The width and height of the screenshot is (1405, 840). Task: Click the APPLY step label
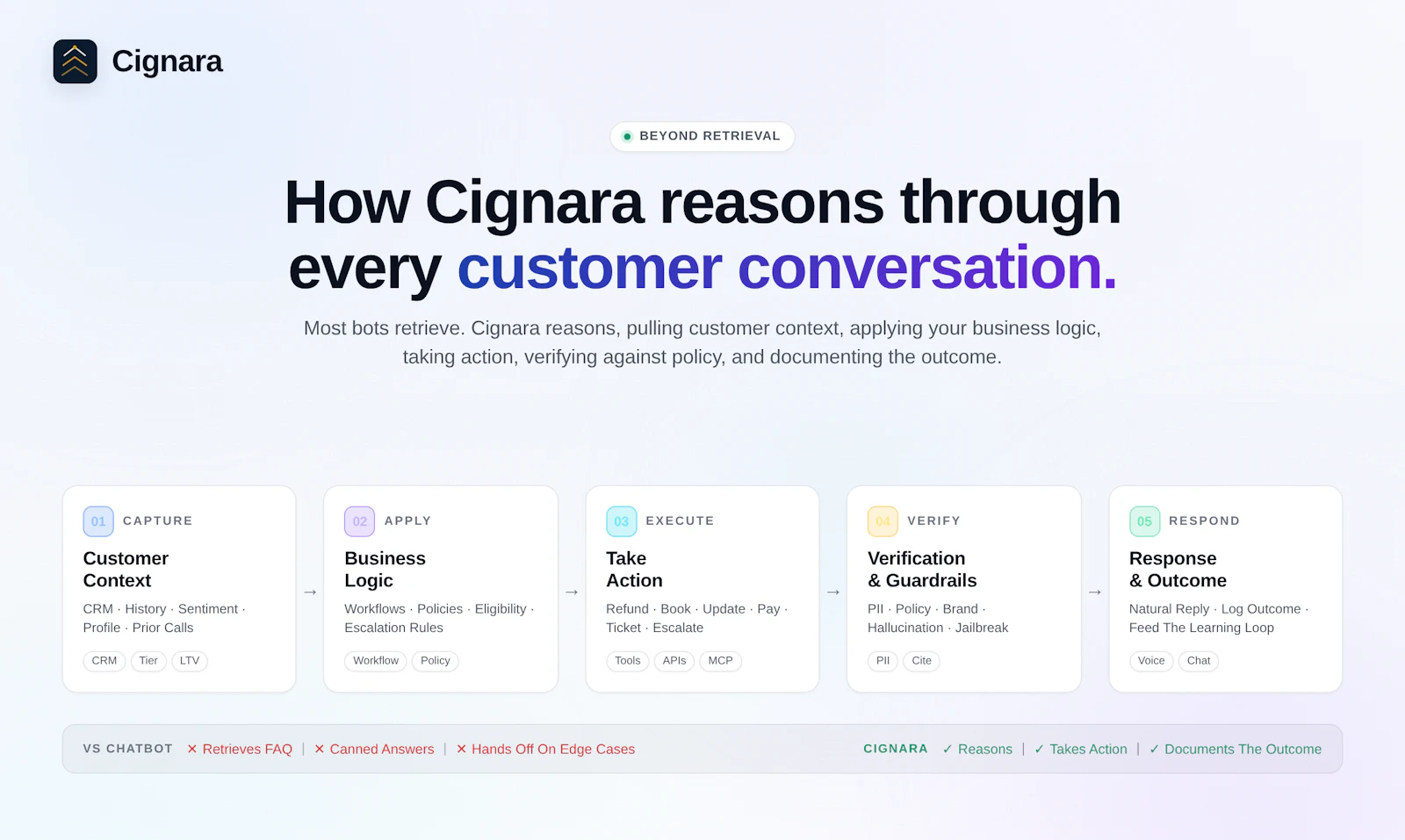[x=407, y=521]
